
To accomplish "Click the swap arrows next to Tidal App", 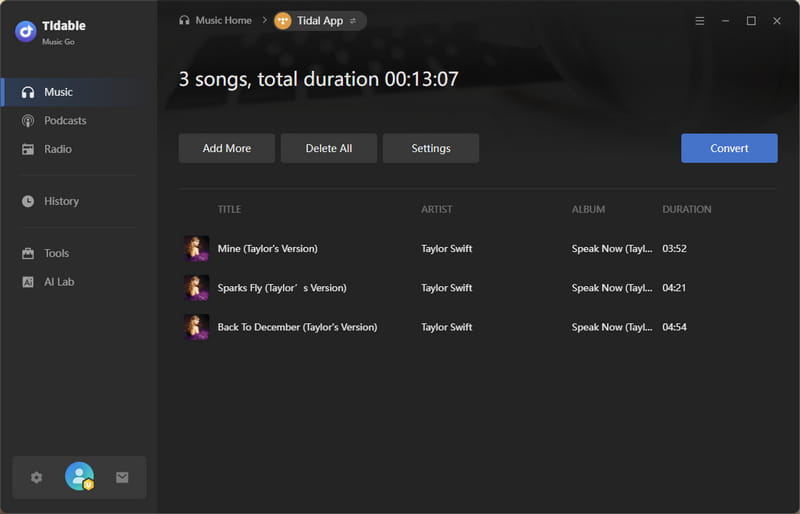I will coord(353,21).
